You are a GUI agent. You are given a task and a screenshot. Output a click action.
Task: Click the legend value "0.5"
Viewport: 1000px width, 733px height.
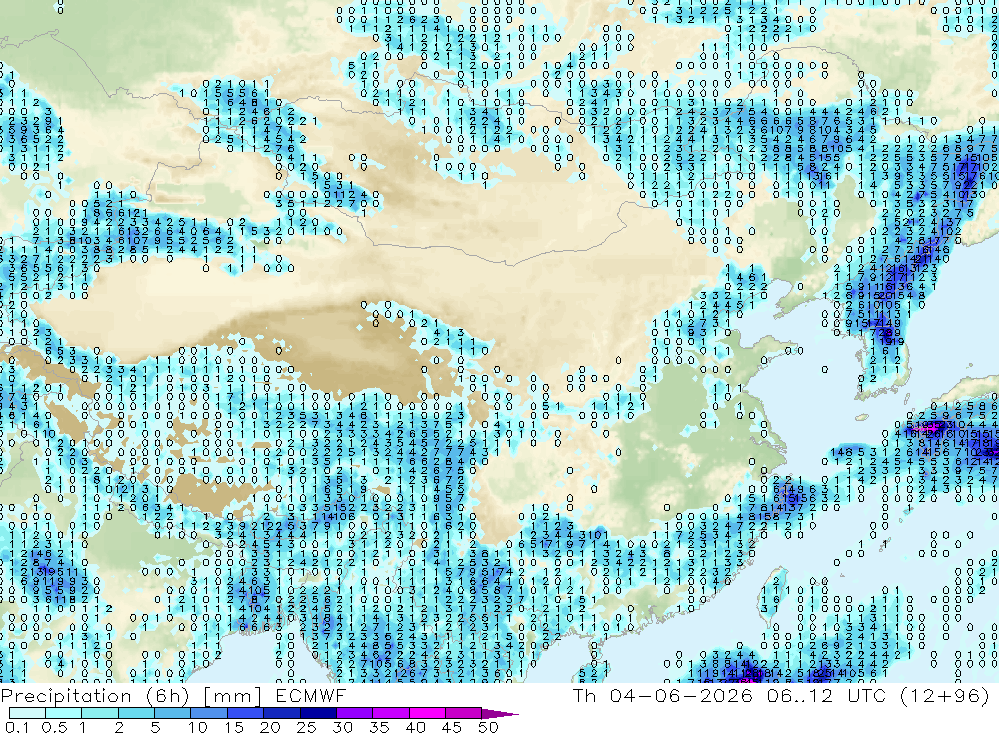point(54,727)
